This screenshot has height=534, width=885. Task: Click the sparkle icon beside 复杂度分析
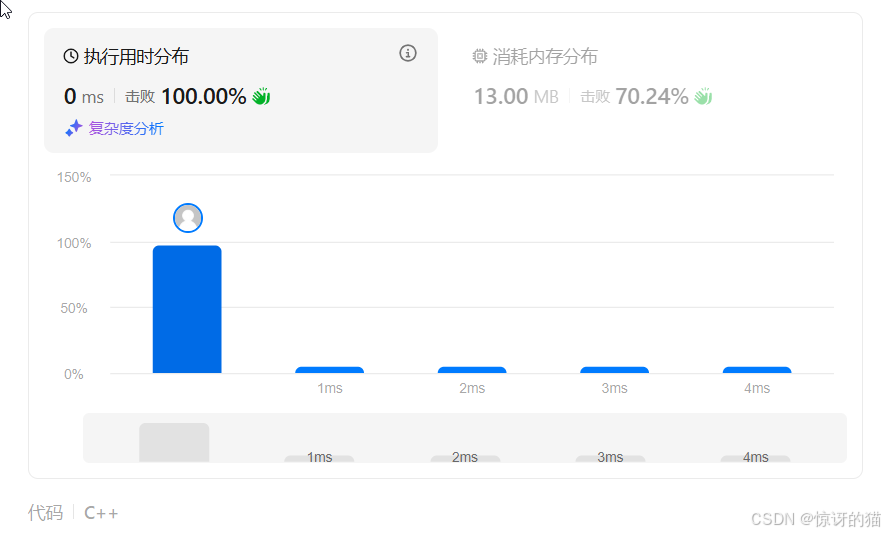tap(73, 128)
